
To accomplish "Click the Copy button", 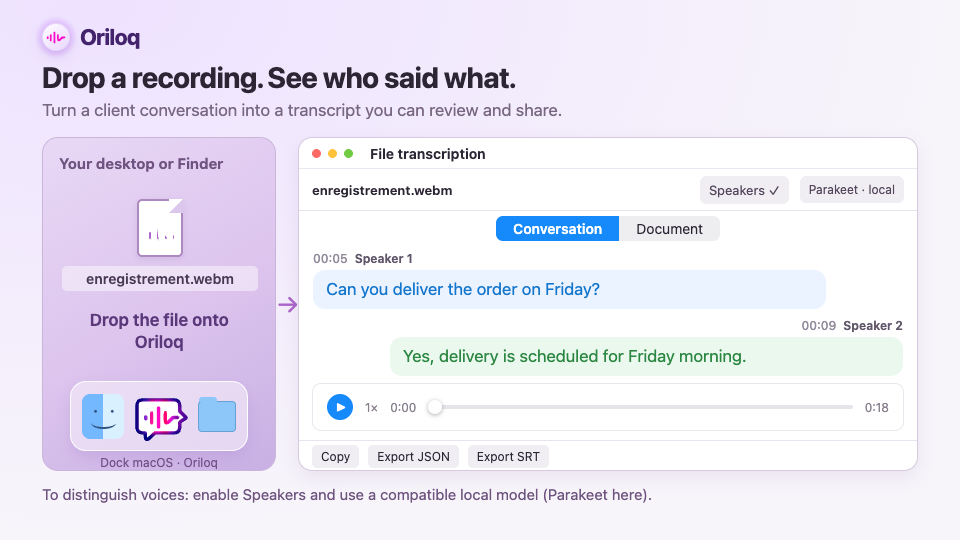I will (x=336, y=457).
